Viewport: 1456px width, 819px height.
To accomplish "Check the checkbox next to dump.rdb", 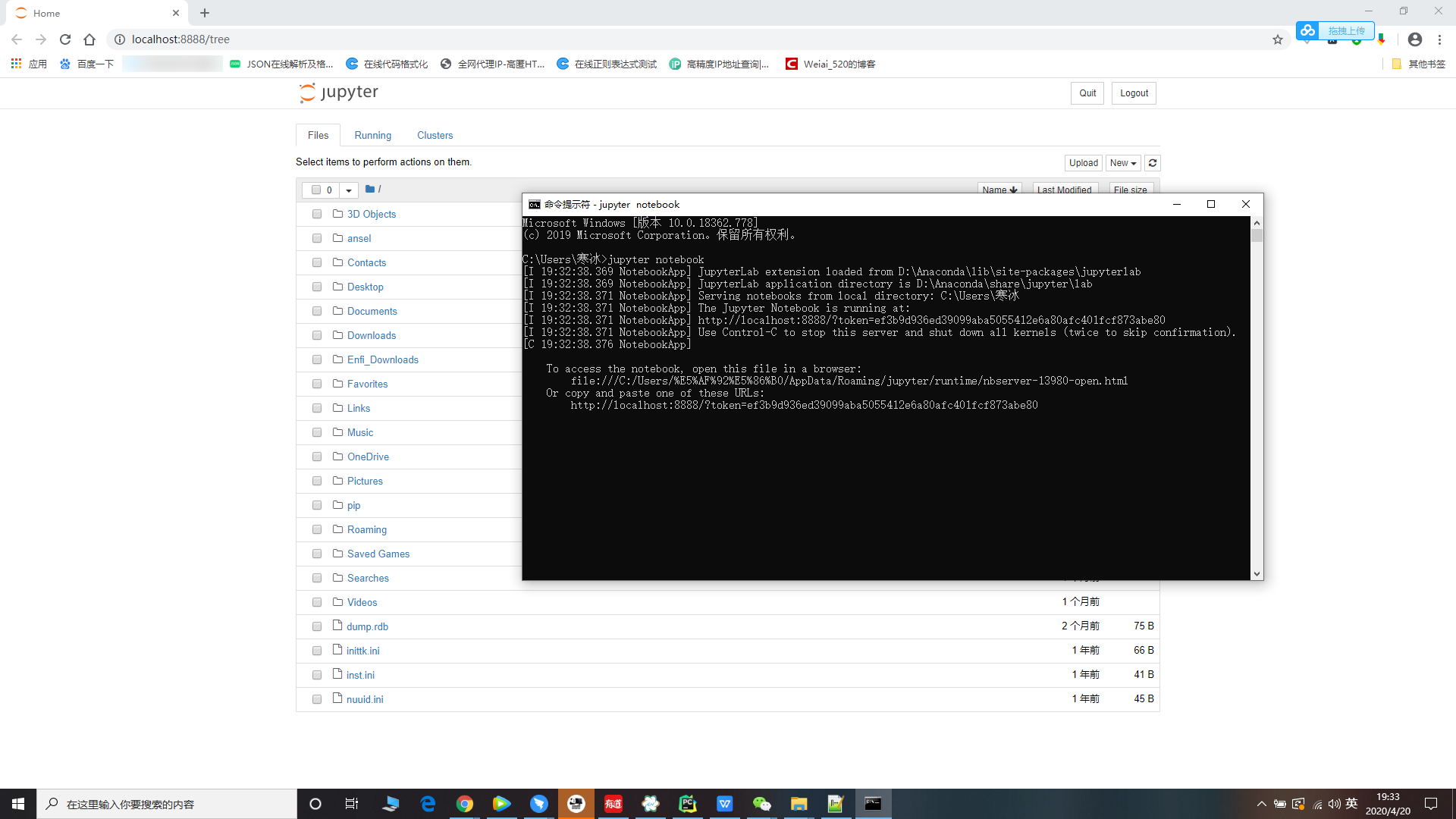I will (316, 626).
